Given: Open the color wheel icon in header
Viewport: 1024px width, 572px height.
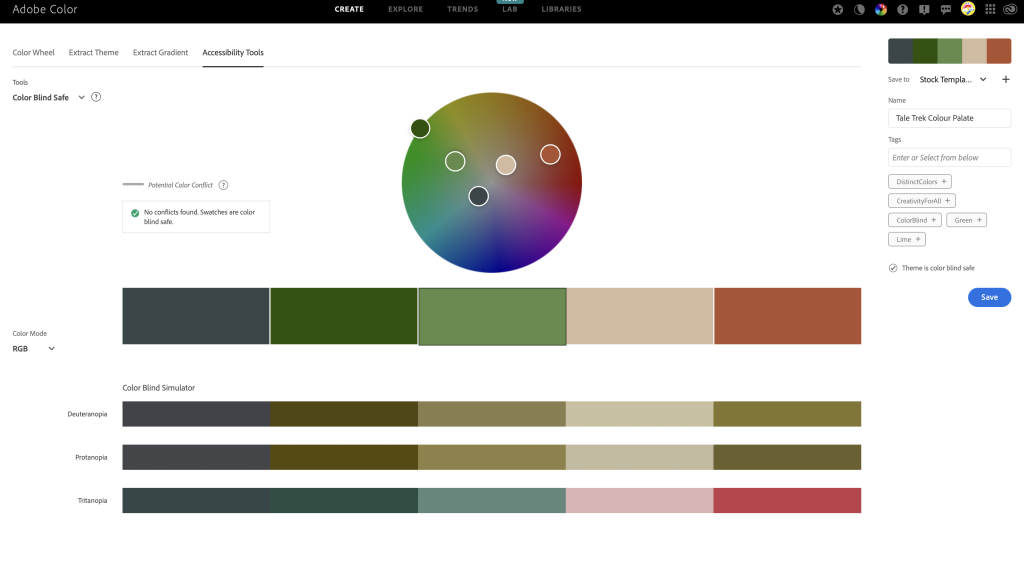Looking at the screenshot, I should [881, 9].
